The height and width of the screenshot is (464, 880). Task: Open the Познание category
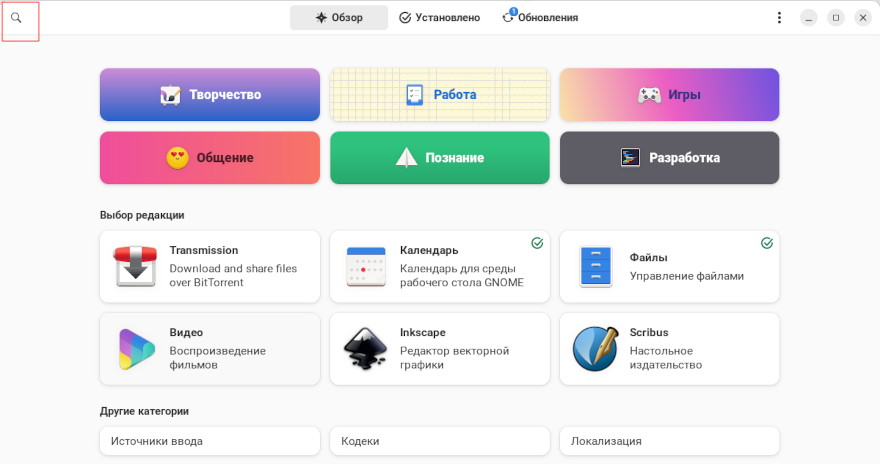click(440, 158)
